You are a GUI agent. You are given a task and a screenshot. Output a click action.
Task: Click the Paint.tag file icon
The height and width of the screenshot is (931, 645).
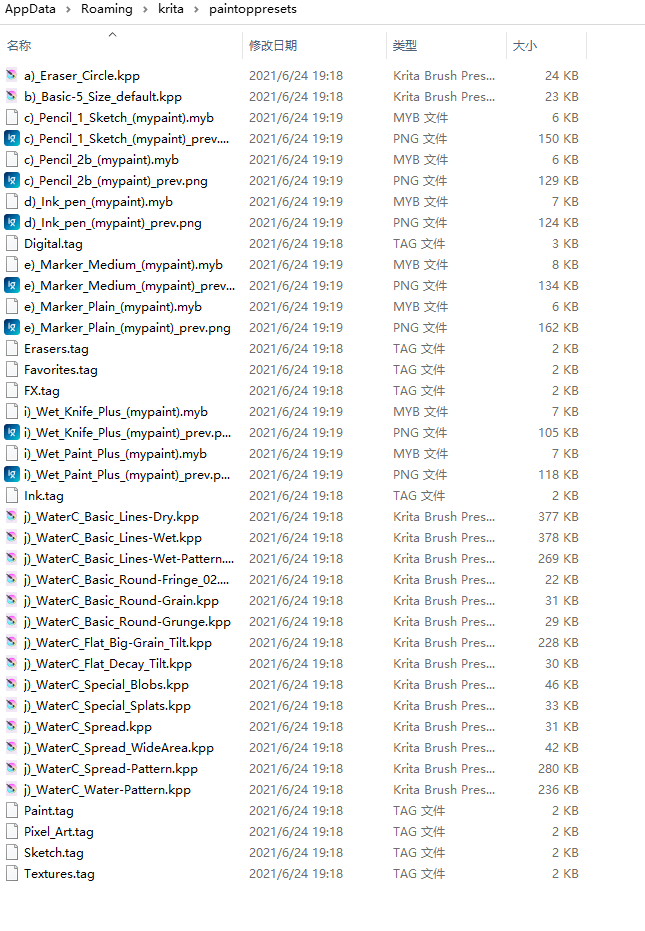(x=11, y=810)
